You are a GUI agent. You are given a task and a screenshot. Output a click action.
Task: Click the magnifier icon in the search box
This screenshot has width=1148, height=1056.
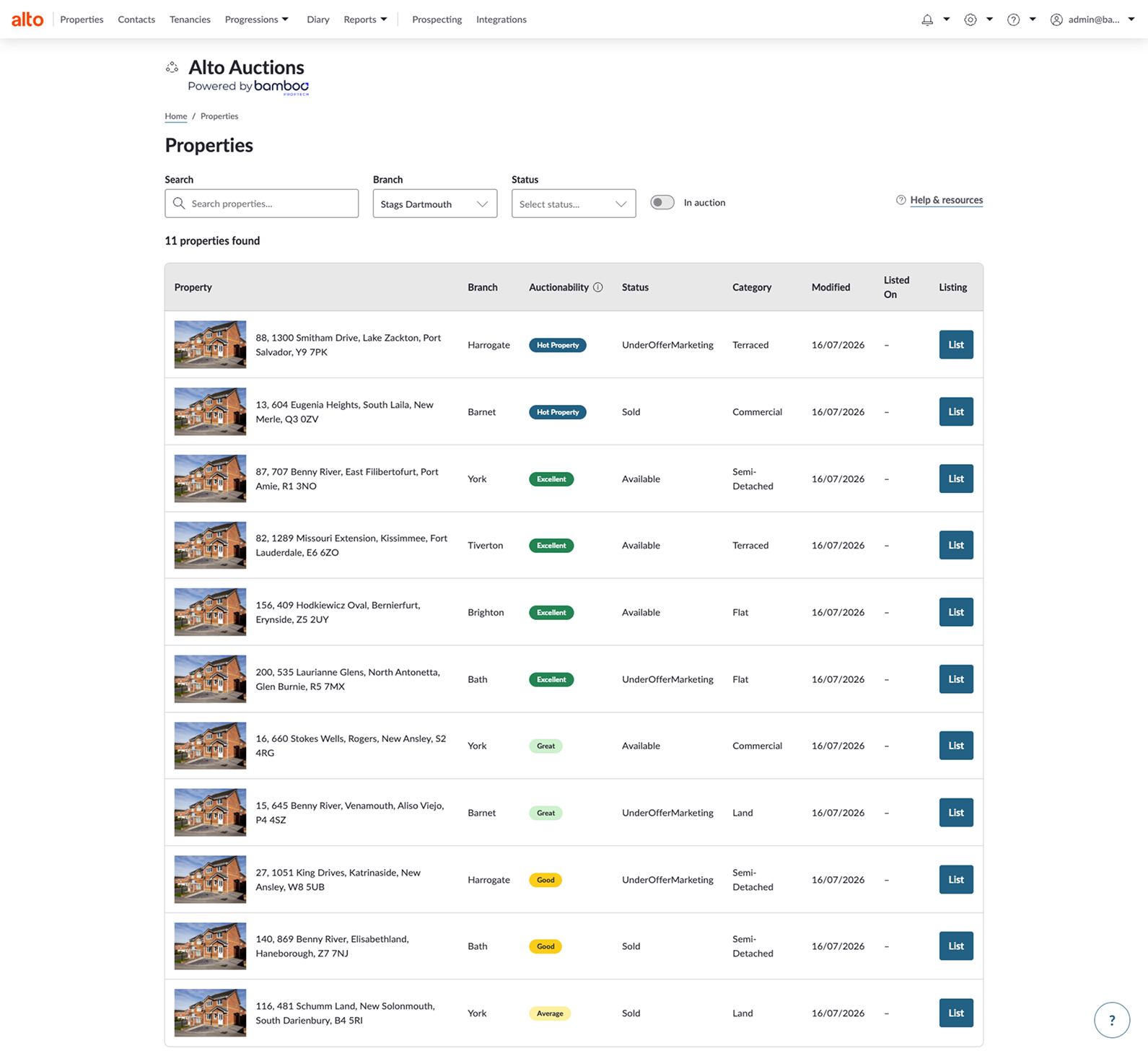click(179, 204)
